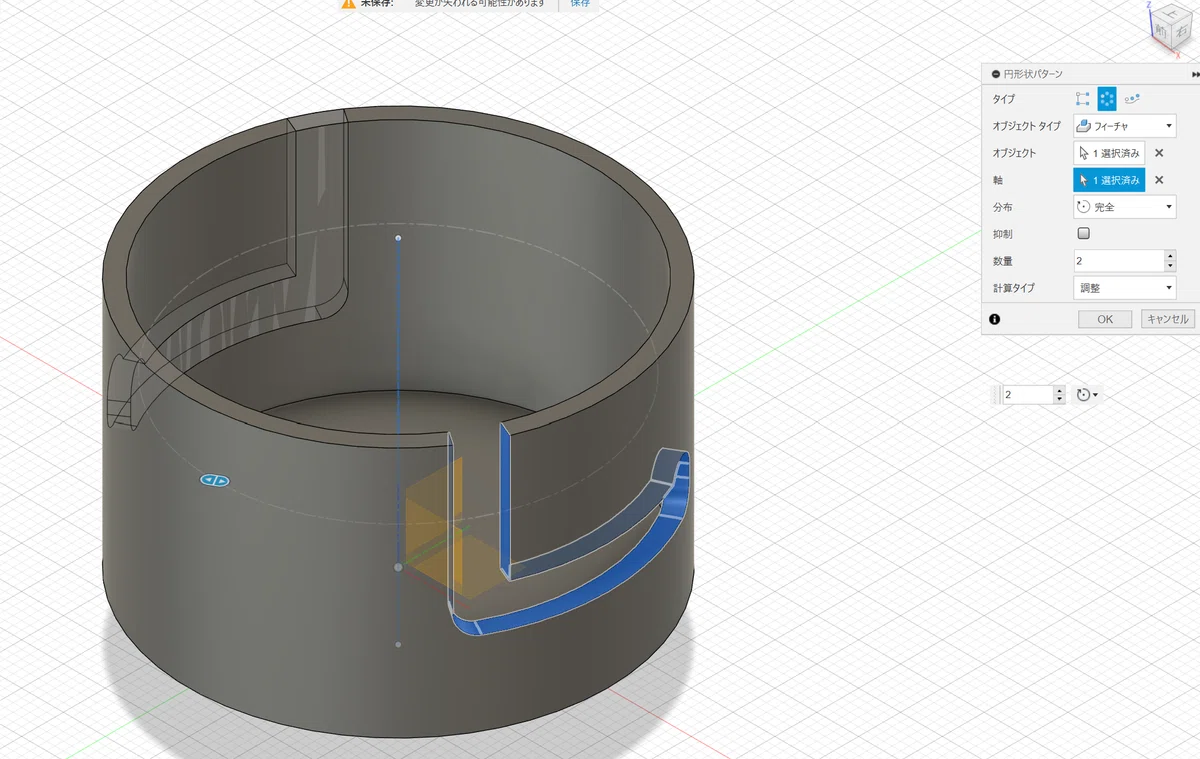The width and height of the screenshot is (1200, 759).
Task: Click the 軸 1 選択済み selector
Action: [x=1109, y=180]
